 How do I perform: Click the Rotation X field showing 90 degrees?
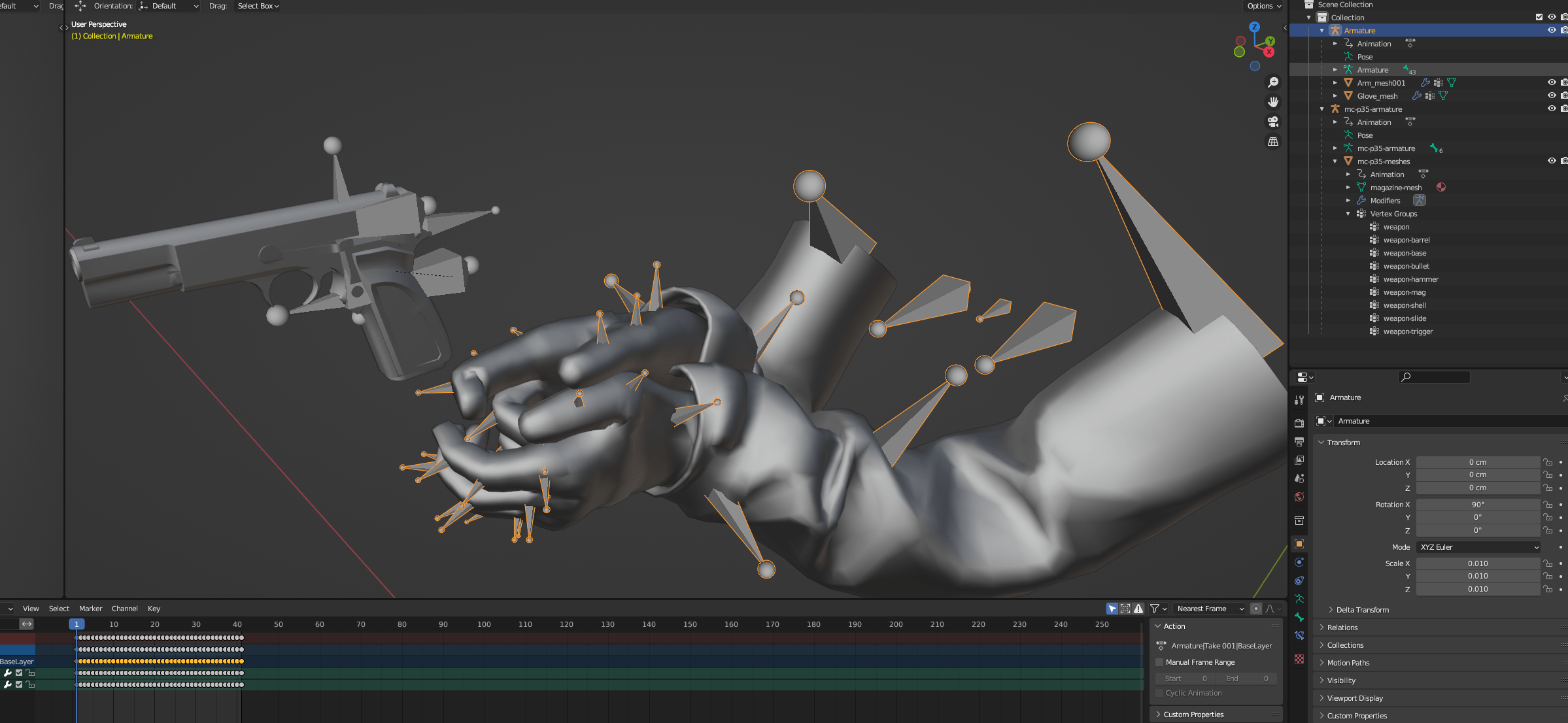click(x=1478, y=504)
